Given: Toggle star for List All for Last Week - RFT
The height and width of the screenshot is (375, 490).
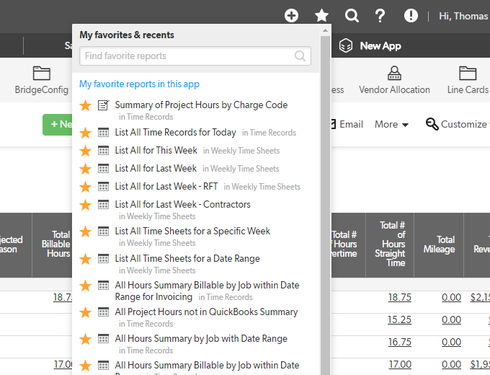Looking at the screenshot, I should pos(85,187).
